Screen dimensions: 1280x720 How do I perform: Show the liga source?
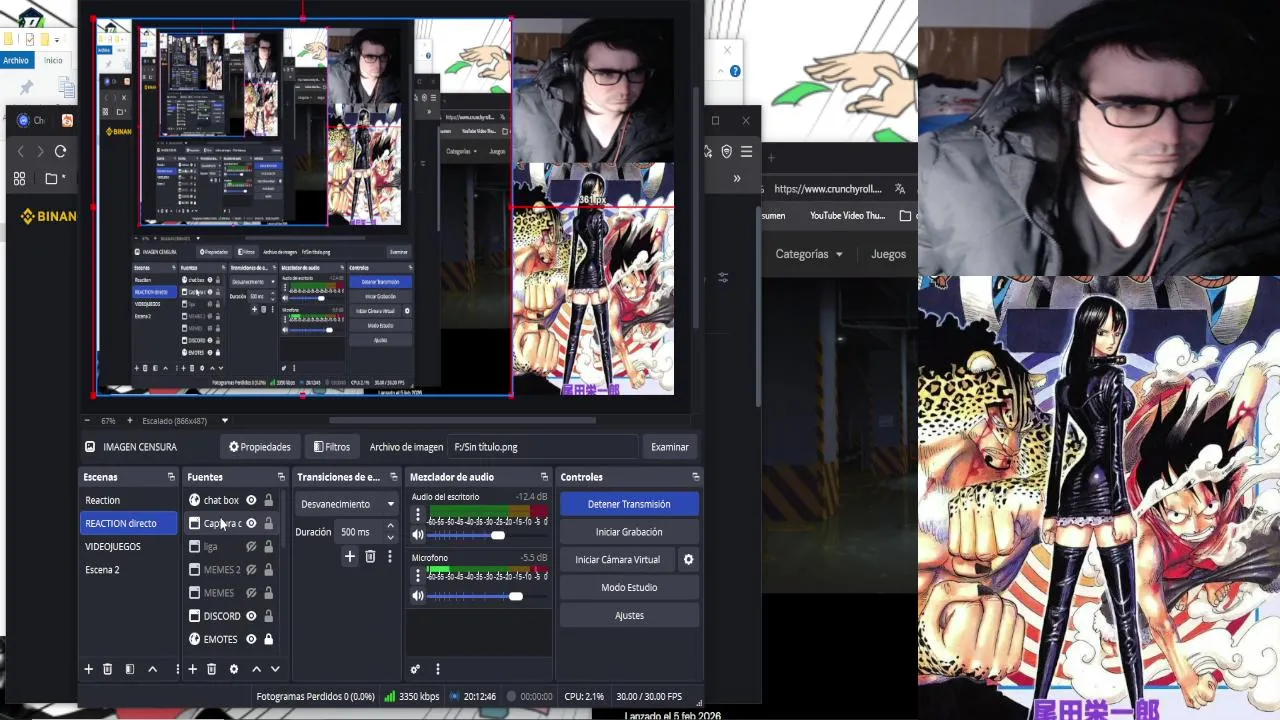[251, 547]
